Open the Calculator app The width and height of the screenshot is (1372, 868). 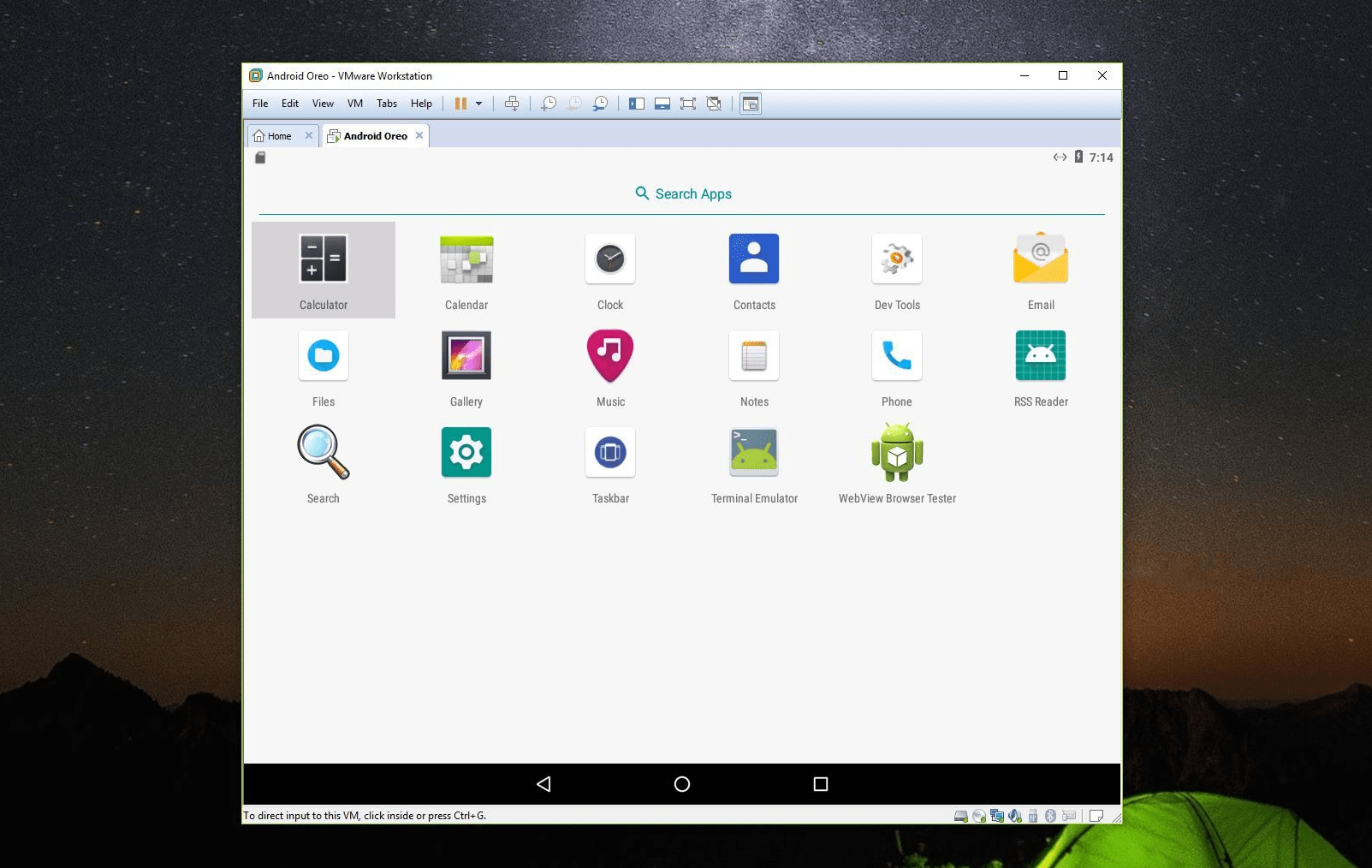click(x=324, y=270)
